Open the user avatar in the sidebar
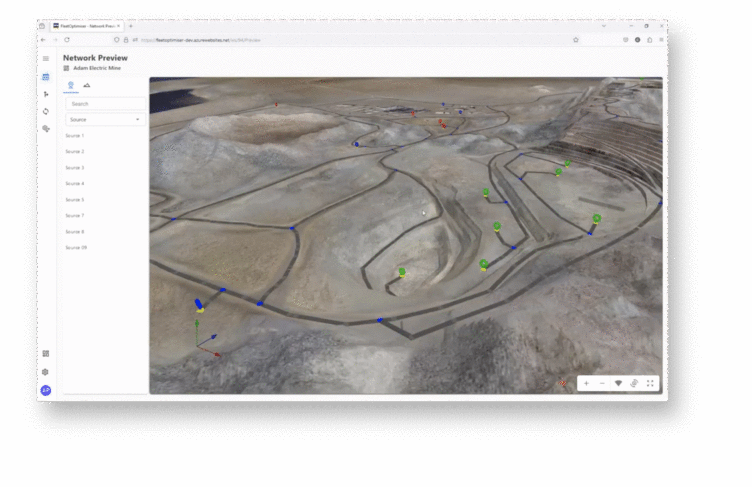752x487 pixels. pyautogui.click(x=46, y=390)
